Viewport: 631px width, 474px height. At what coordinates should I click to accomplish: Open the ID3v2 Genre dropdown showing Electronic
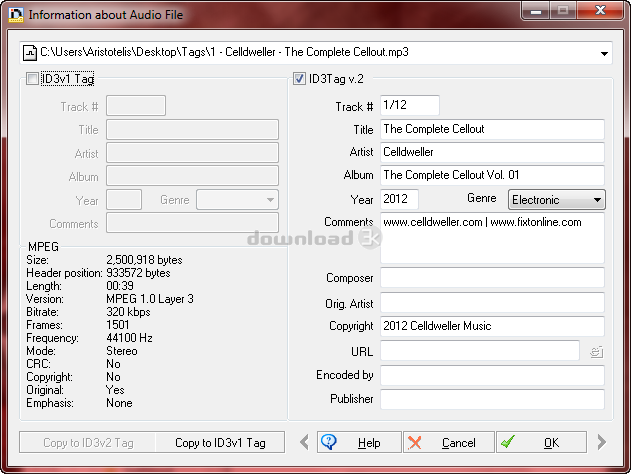coord(557,200)
